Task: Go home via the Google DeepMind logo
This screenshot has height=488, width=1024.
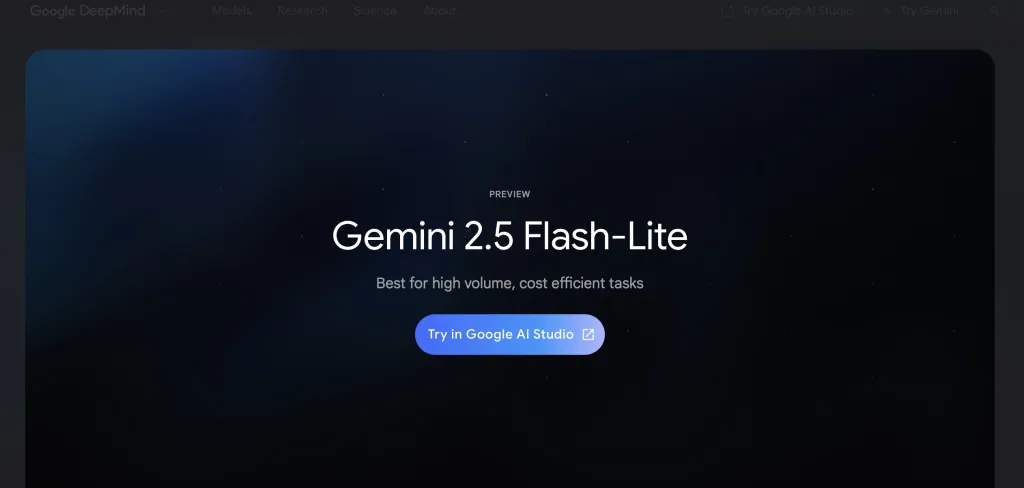Action: tap(88, 11)
